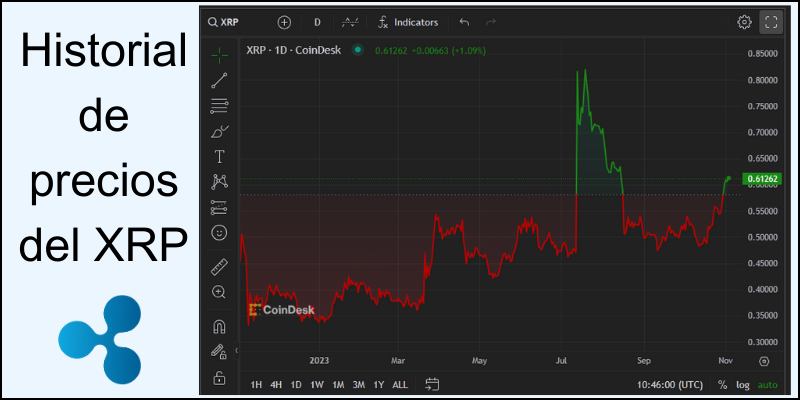800x400 pixels.
Task: Select the brush drawing tool
Action: (219, 132)
